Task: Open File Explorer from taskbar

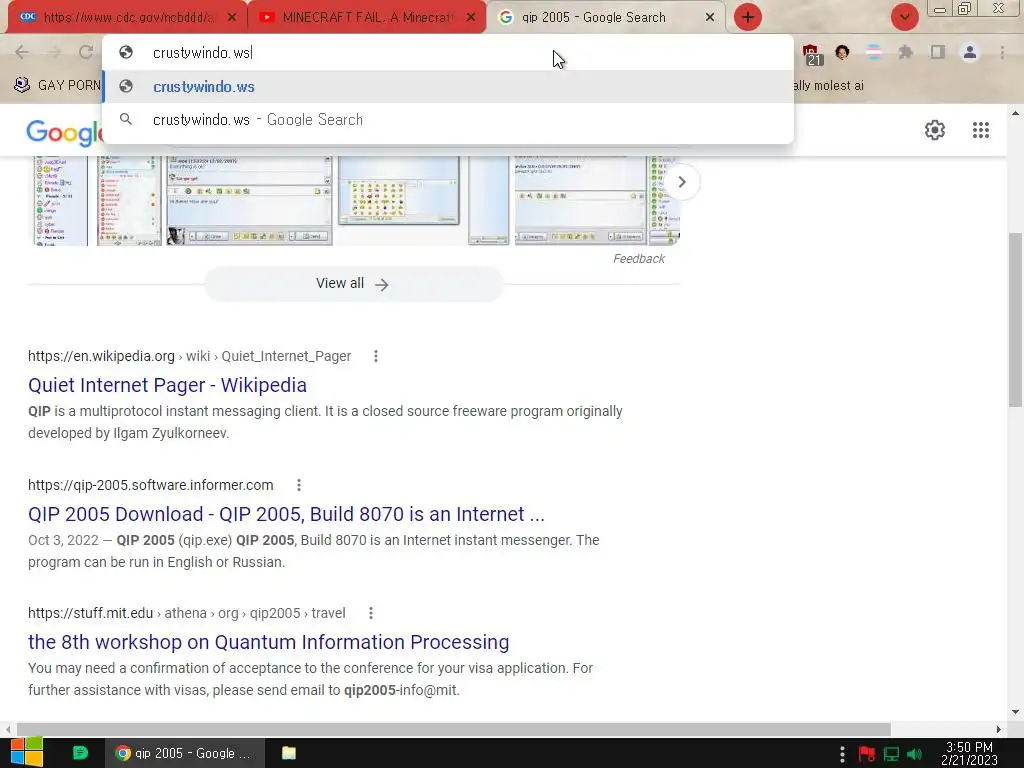Action: [x=289, y=752]
